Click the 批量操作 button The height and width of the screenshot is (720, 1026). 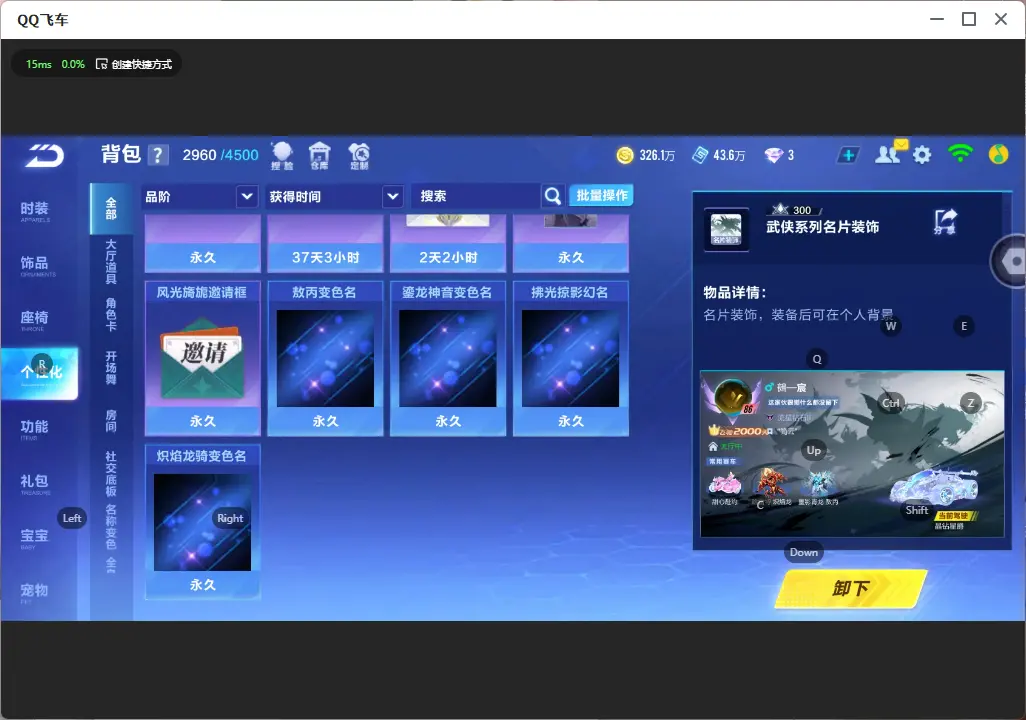(x=601, y=195)
